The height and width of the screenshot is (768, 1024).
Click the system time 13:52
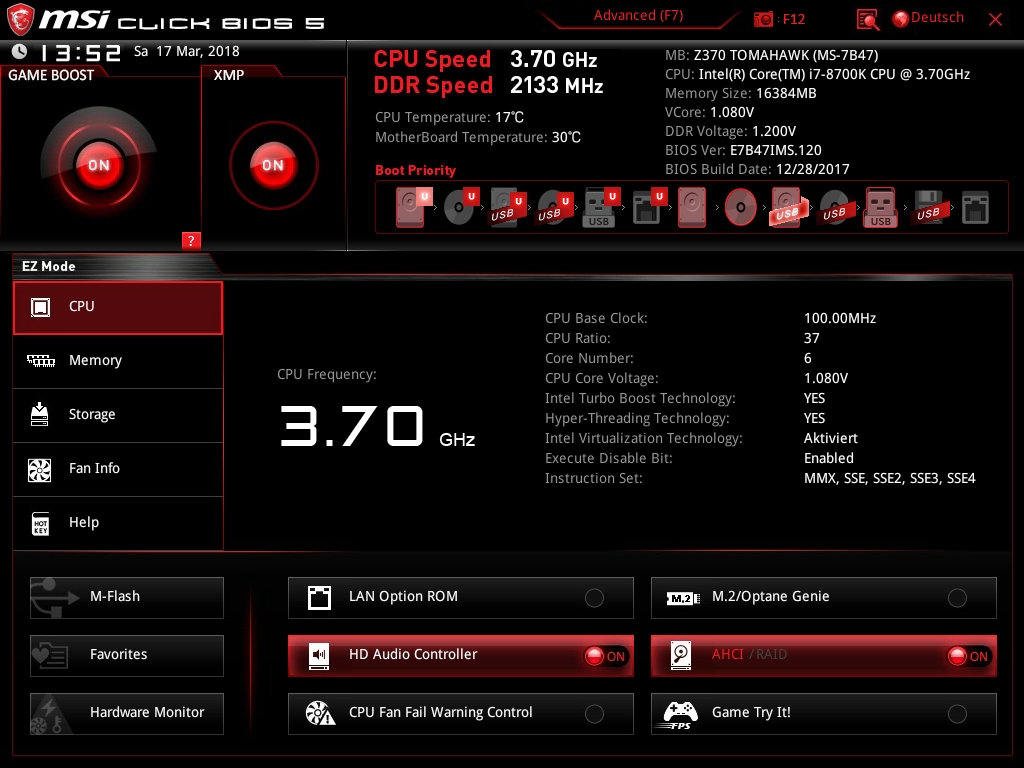click(x=80, y=52)
